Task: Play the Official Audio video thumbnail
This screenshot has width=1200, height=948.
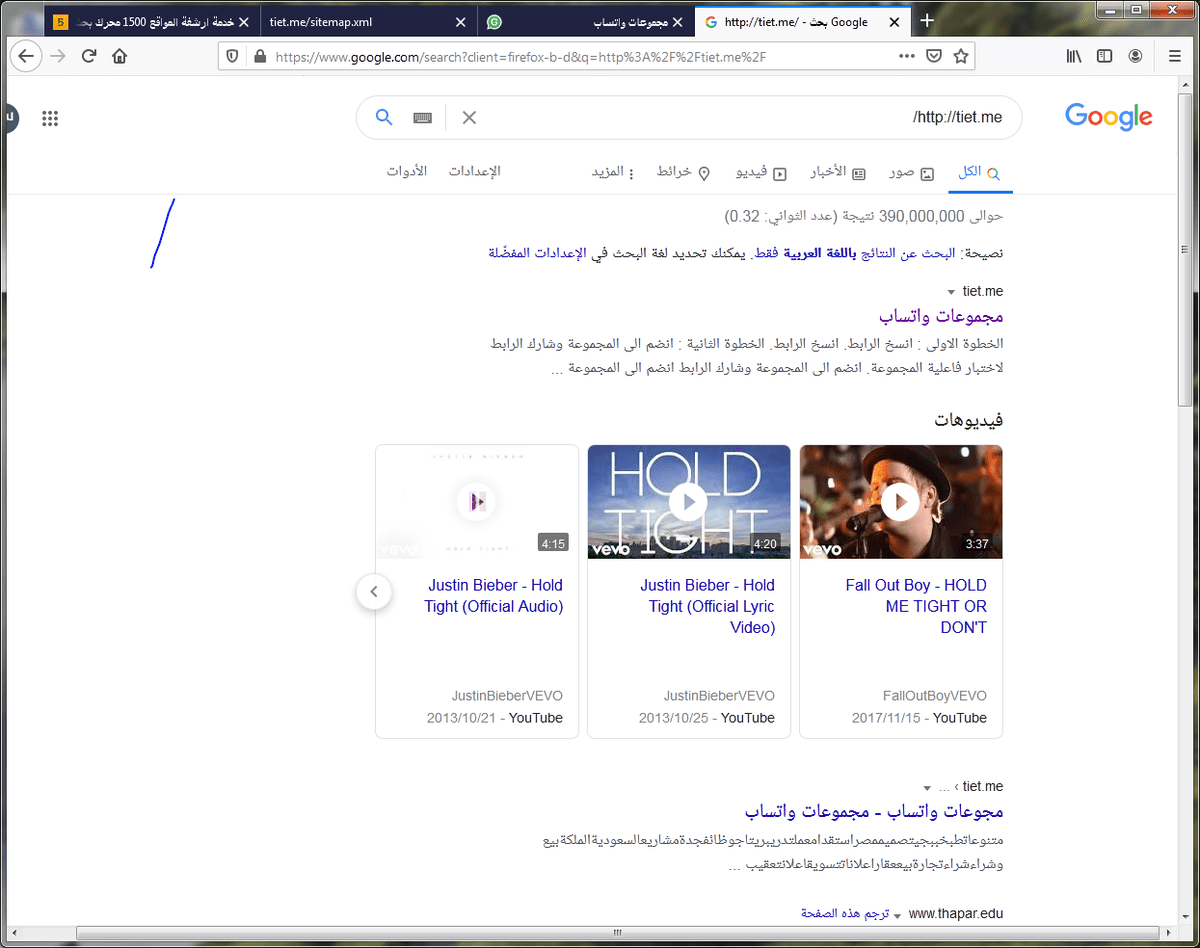Action: [477, 501]
